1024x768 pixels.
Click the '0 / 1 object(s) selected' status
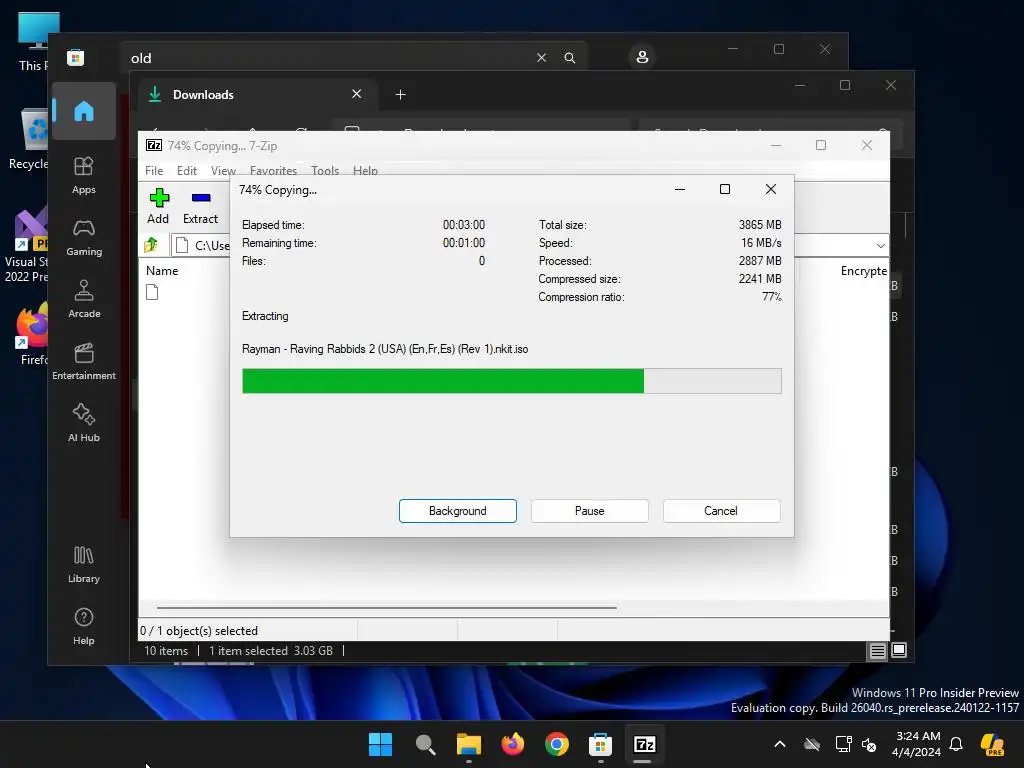pos(199,631)
